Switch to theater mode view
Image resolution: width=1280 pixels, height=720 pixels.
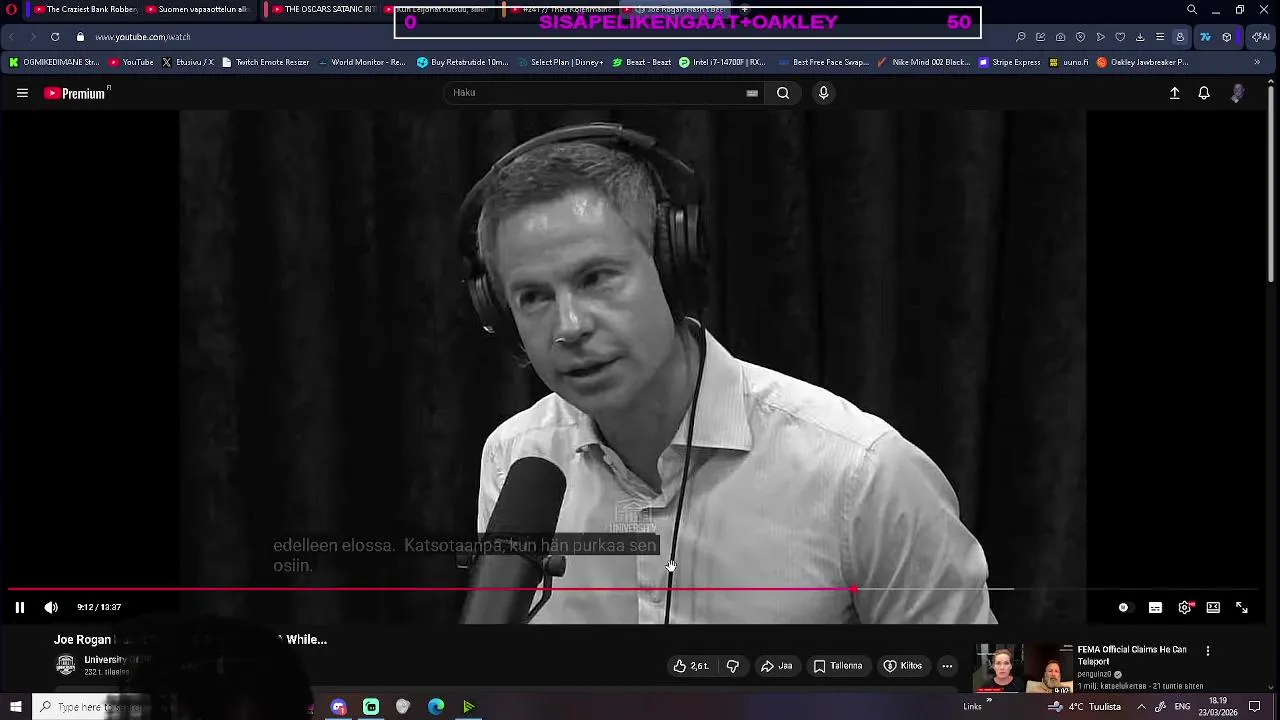coord(1213,607)
